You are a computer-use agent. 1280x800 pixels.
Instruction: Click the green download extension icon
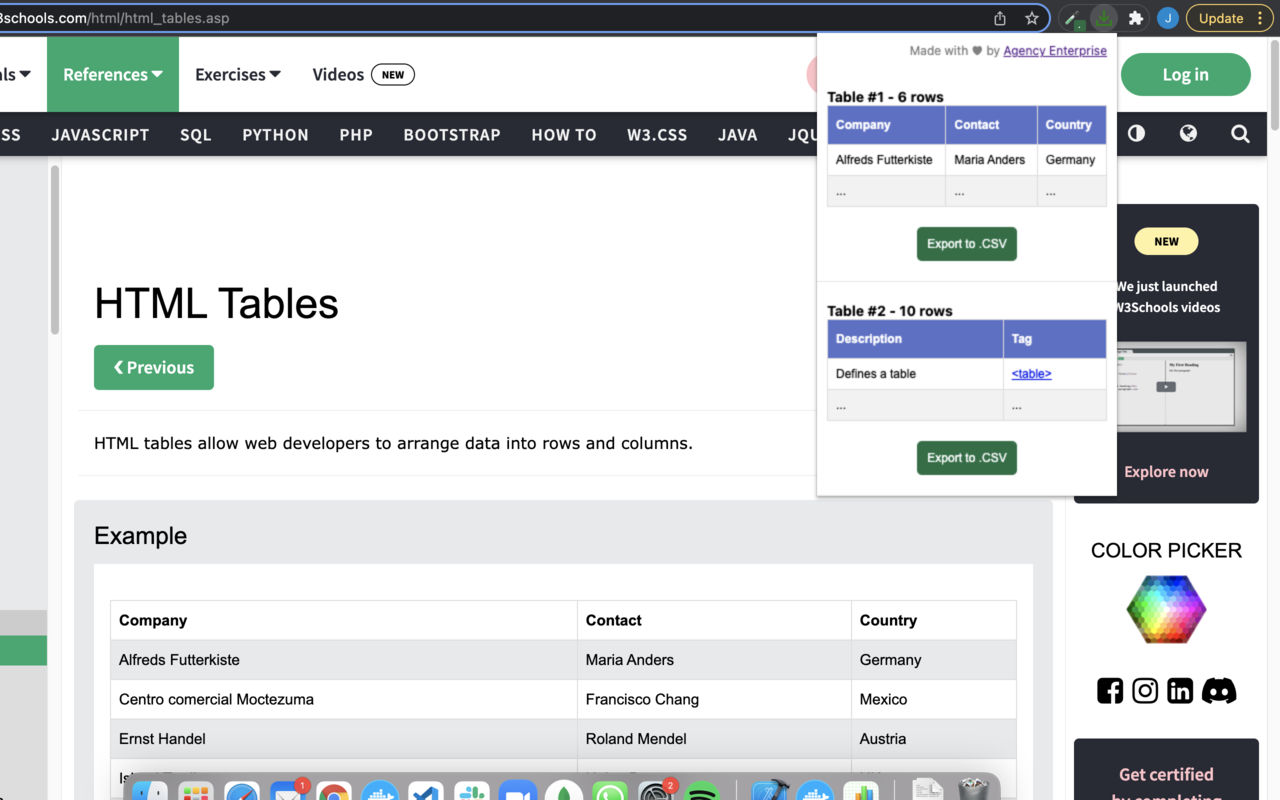pyautogui.click(x=1103, y=17)
